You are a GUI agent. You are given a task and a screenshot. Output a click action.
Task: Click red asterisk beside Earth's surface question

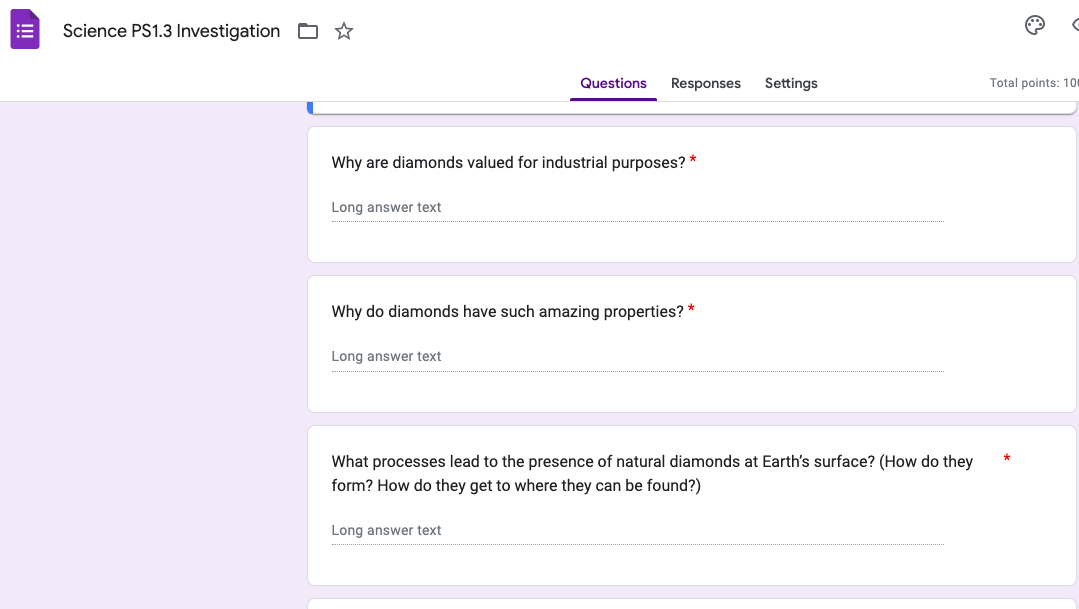point(1006,459)
